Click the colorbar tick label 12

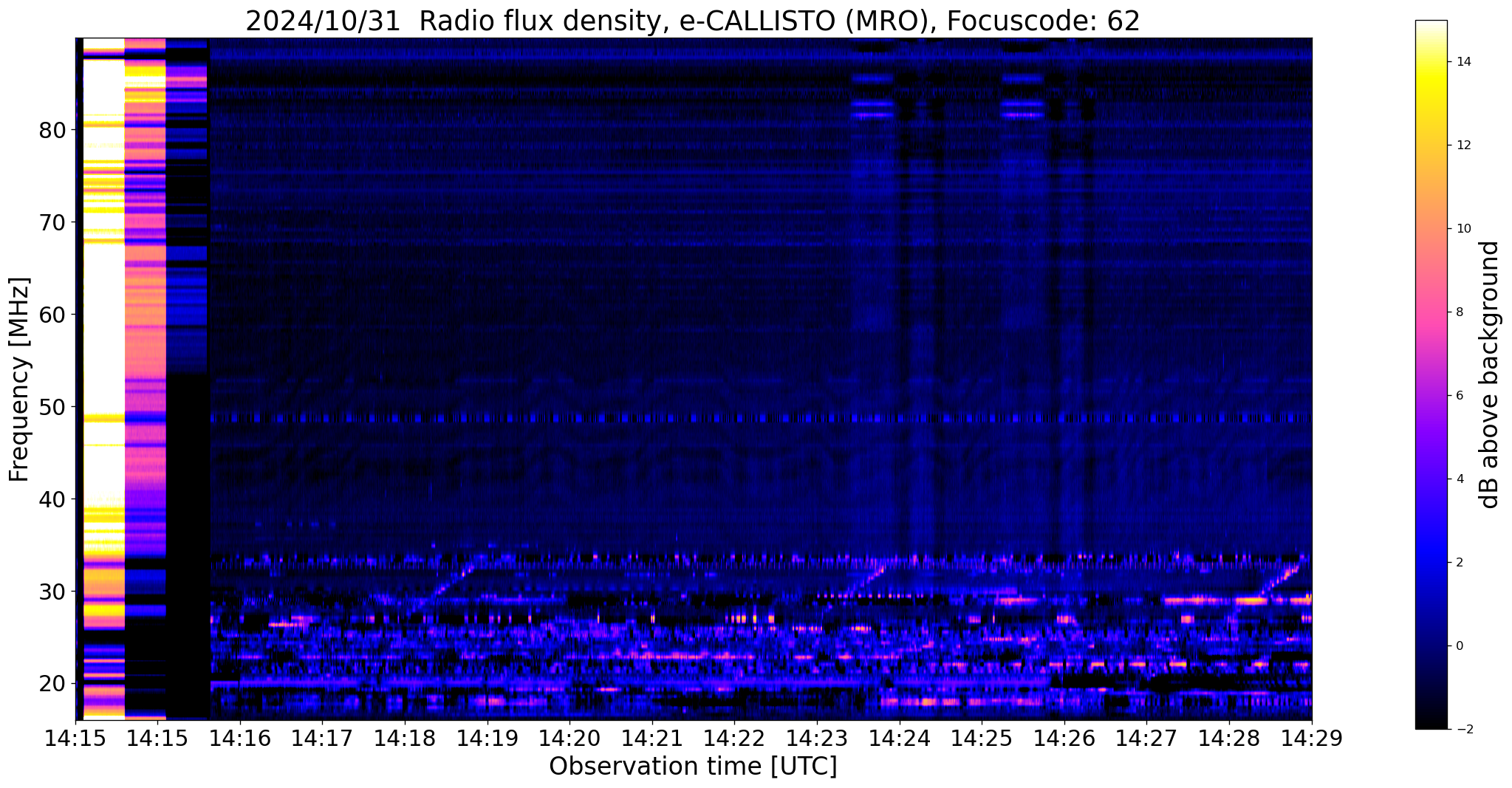tap(1463, 145)
